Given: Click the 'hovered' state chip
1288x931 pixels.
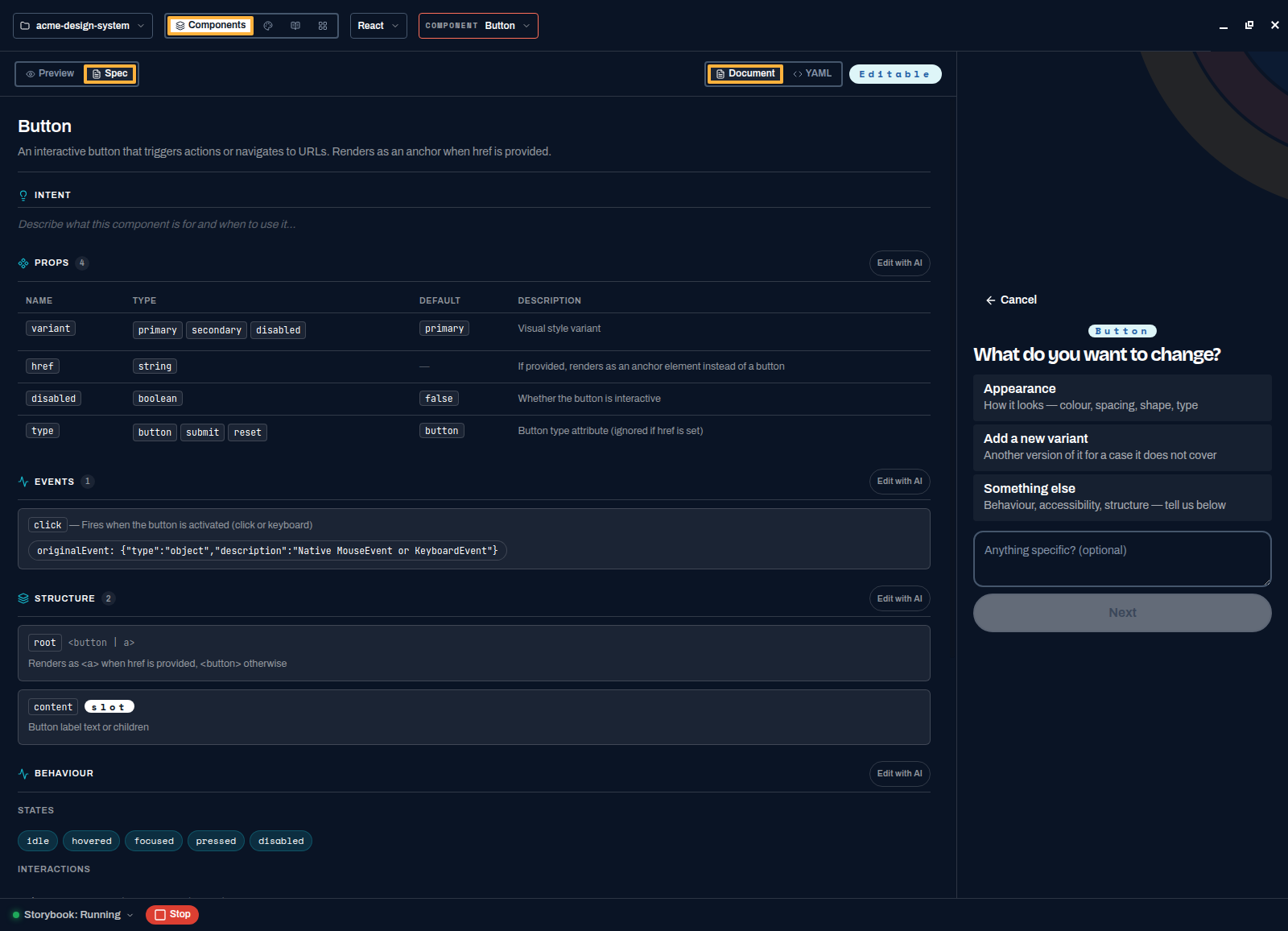Looking at the screenshot, I should (92, 841).
